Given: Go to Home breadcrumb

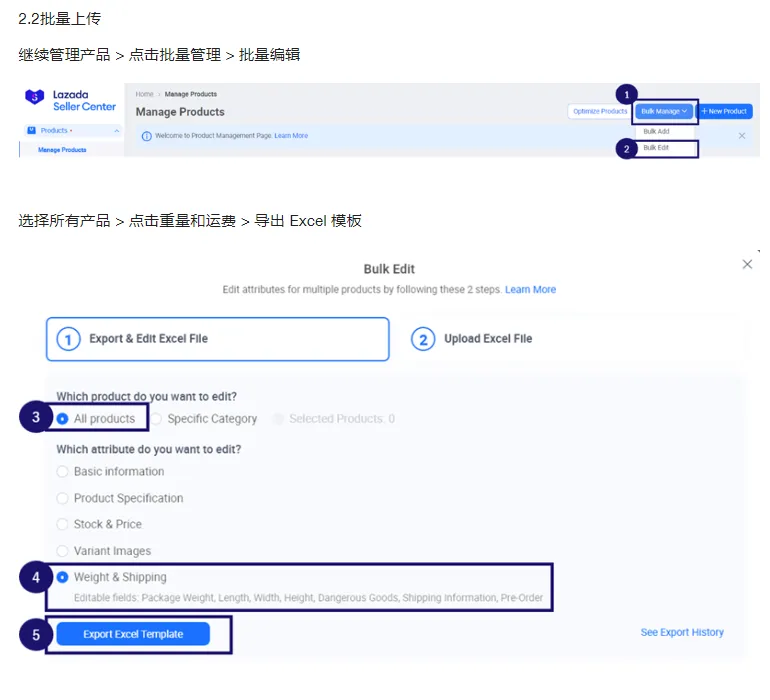Looking at the screenshot, I should click(x=144, y=94).
